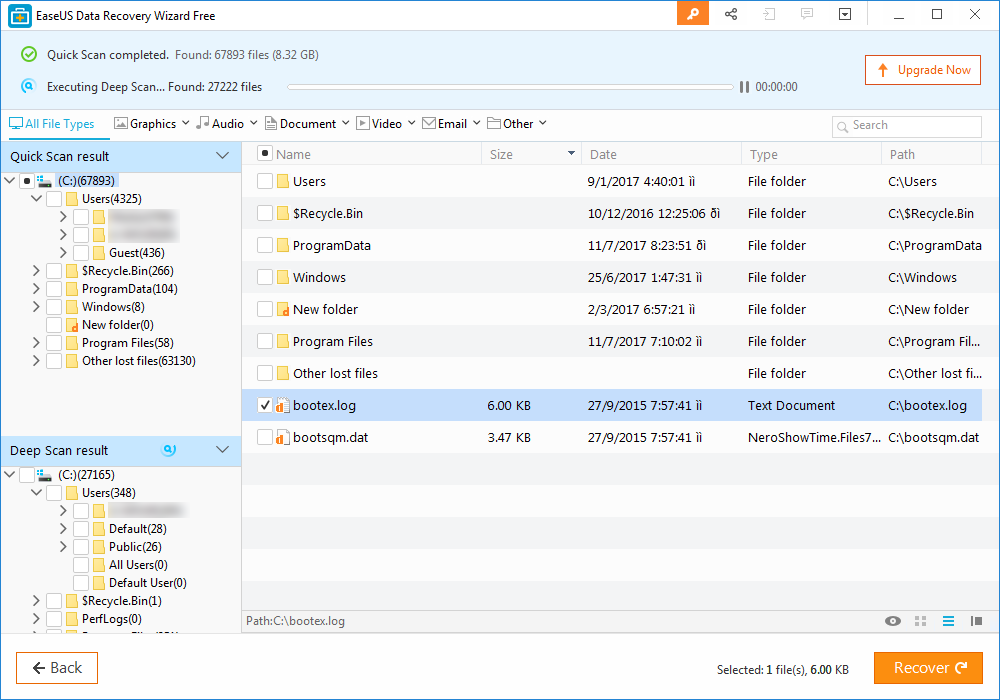This screenshot has width=1000, height=700.
Task: Select the Program Files row in list
Action: pos(612,342)
